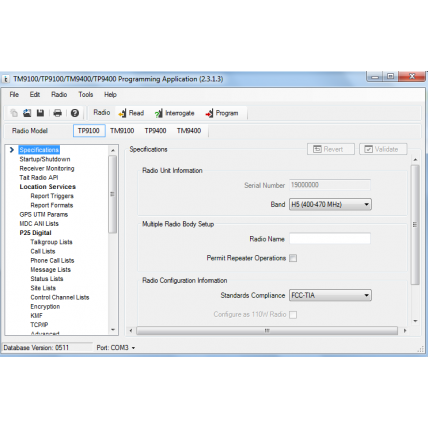Click the Specifications panel horizontal scrollbar thumb
This screenshot has width=428, height=428.
pyautogui.click(x=267, y=331)
